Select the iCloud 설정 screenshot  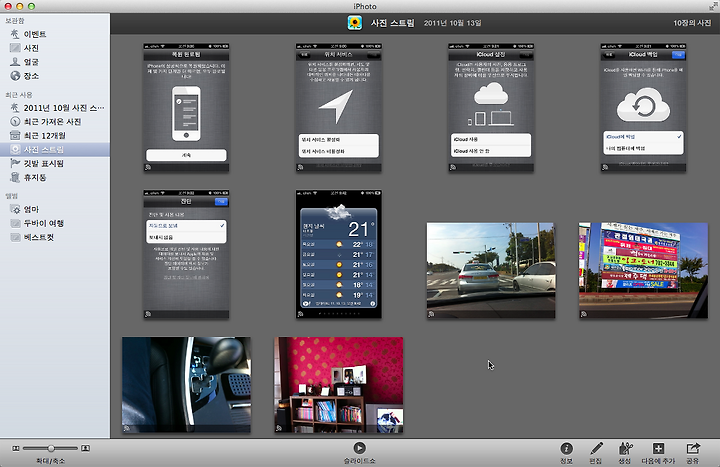tap(491, 108)
